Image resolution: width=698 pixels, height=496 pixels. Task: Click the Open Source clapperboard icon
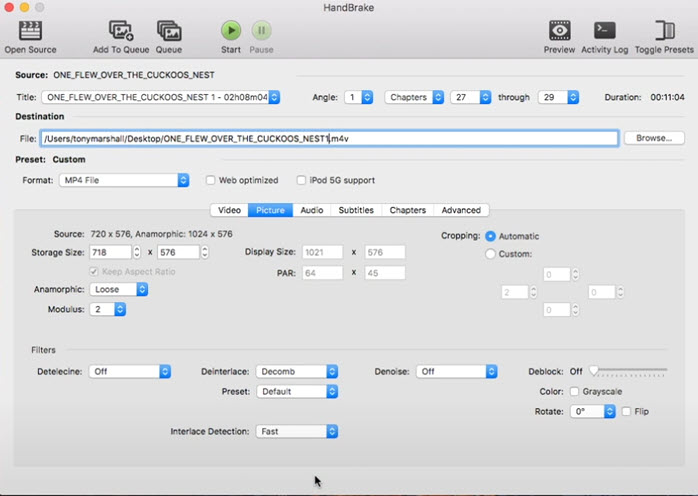coord(30,30)
